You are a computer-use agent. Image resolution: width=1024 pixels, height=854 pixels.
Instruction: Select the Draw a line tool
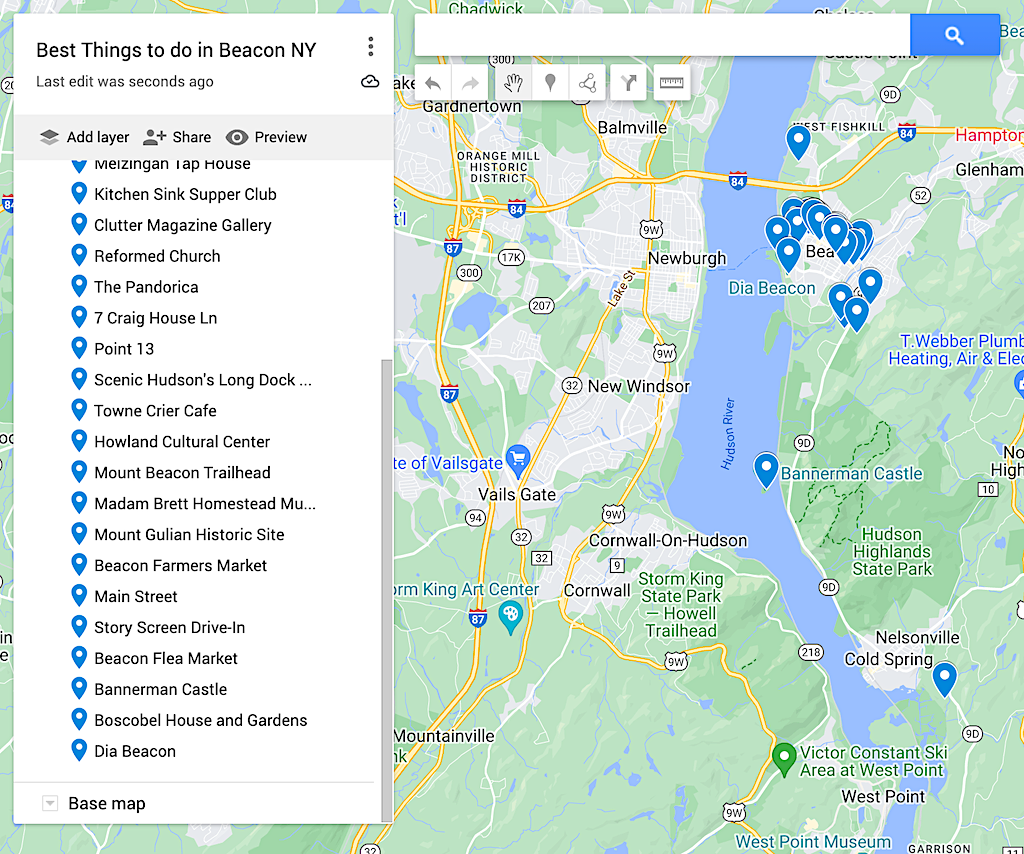coord(587,83)
